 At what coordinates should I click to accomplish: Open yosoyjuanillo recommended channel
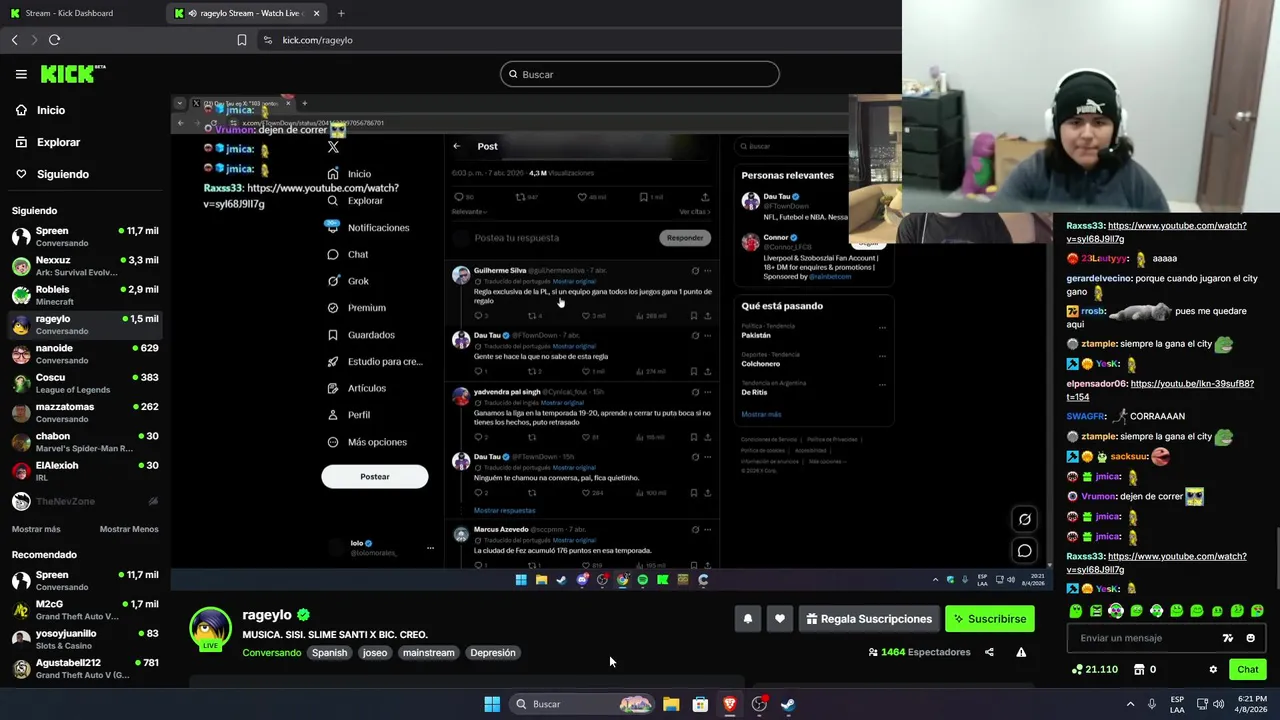pyautogui.click(x=85, y=639)
